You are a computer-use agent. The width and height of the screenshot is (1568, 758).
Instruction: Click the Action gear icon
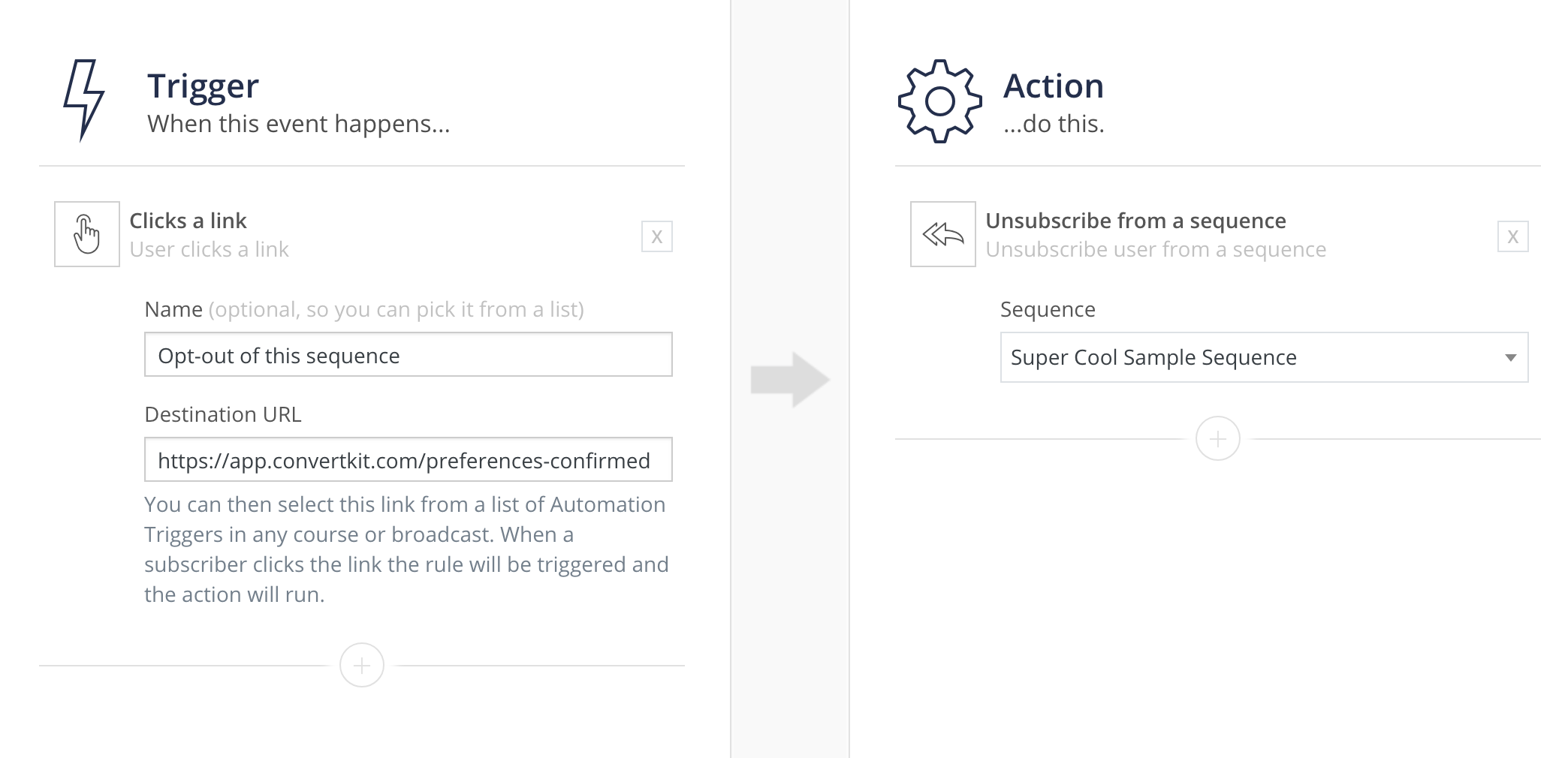tap(939, 101)
